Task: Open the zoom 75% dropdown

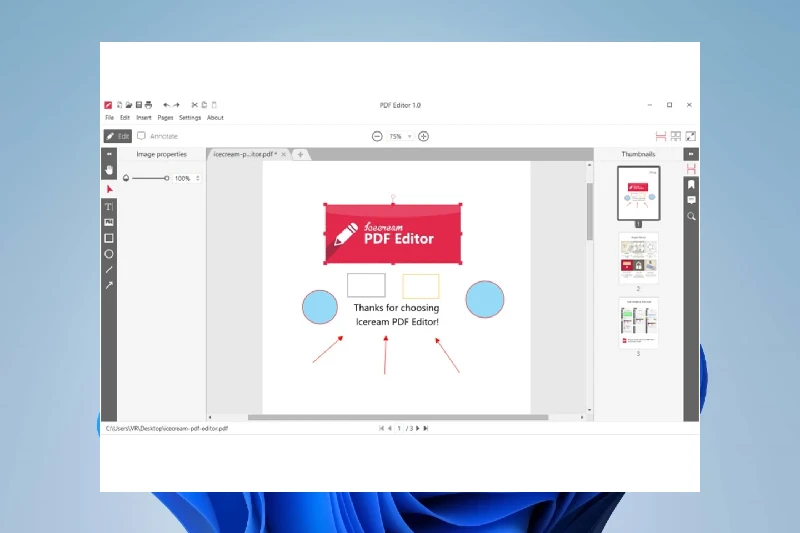Action: 410,136
